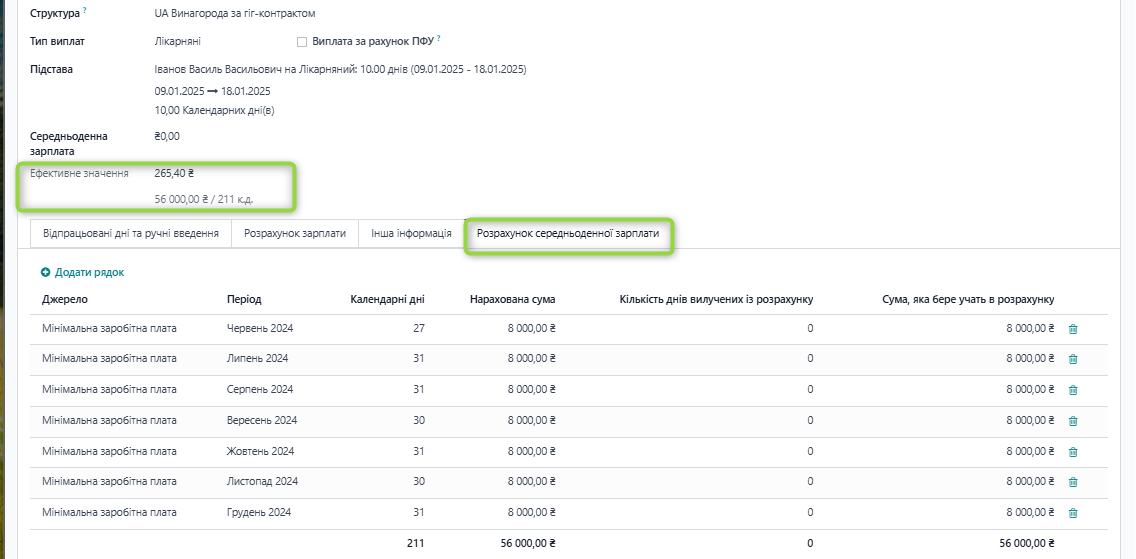Open Підстава leave record link

(x=340, y=69)
